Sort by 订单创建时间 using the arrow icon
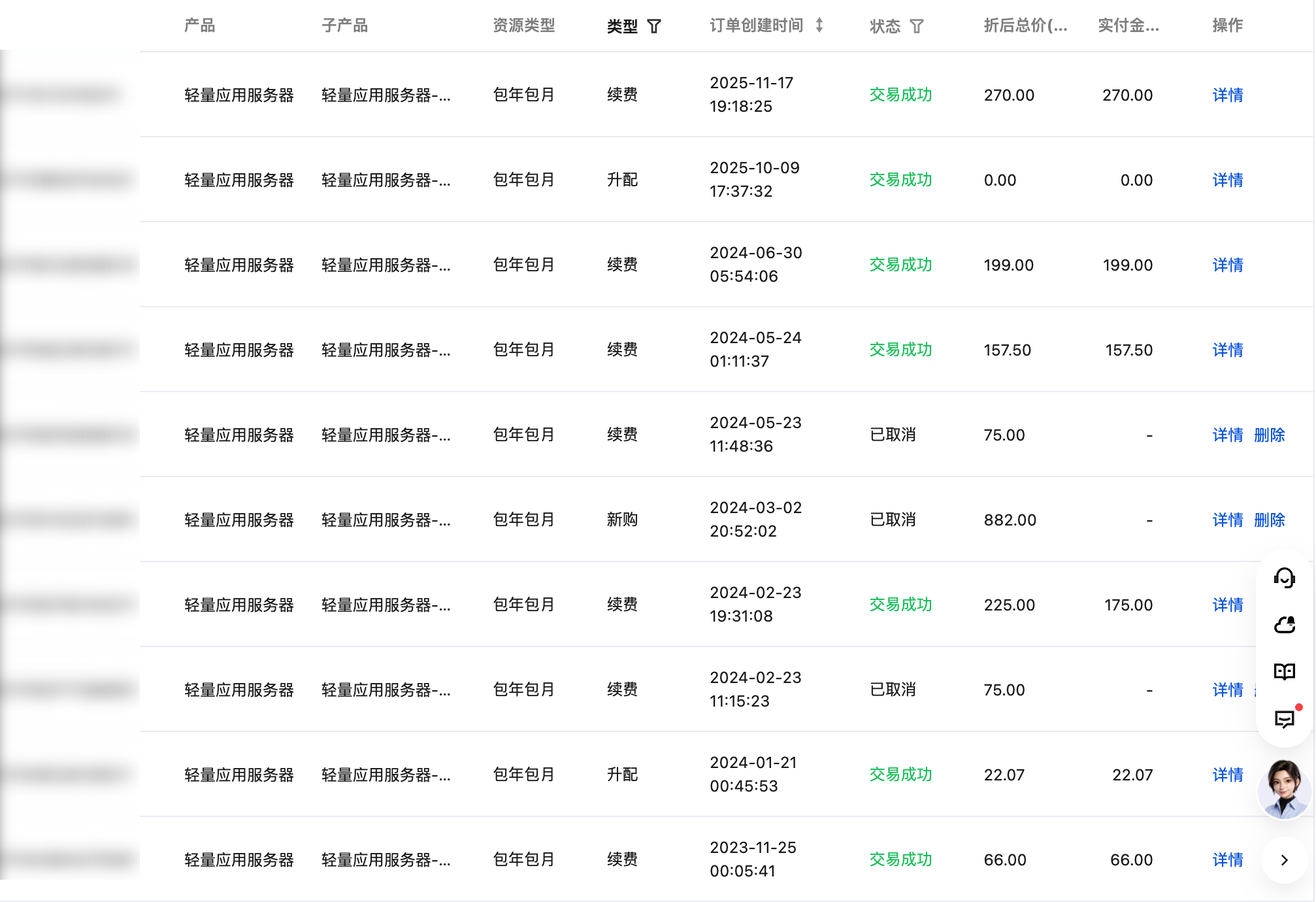Screen dimensions: 1316x902 [819, 25]
